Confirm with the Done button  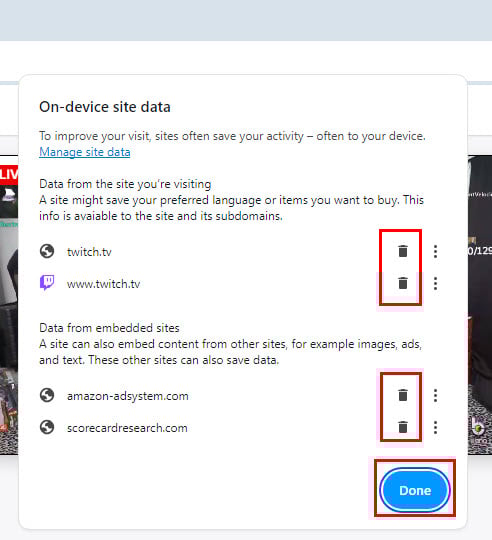(x=415, y=490)
